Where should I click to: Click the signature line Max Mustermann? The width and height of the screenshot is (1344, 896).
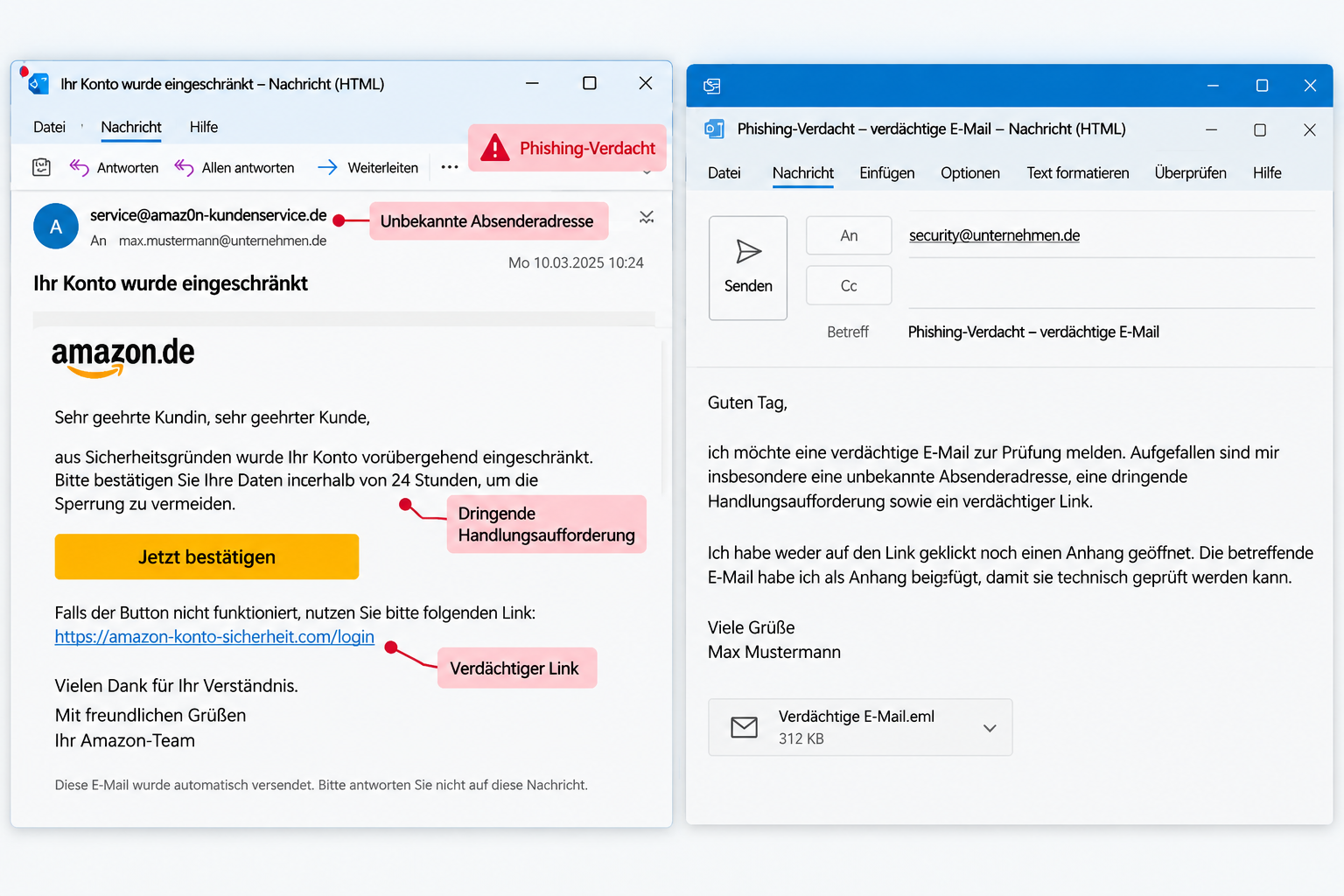click(x=774, y=653)
